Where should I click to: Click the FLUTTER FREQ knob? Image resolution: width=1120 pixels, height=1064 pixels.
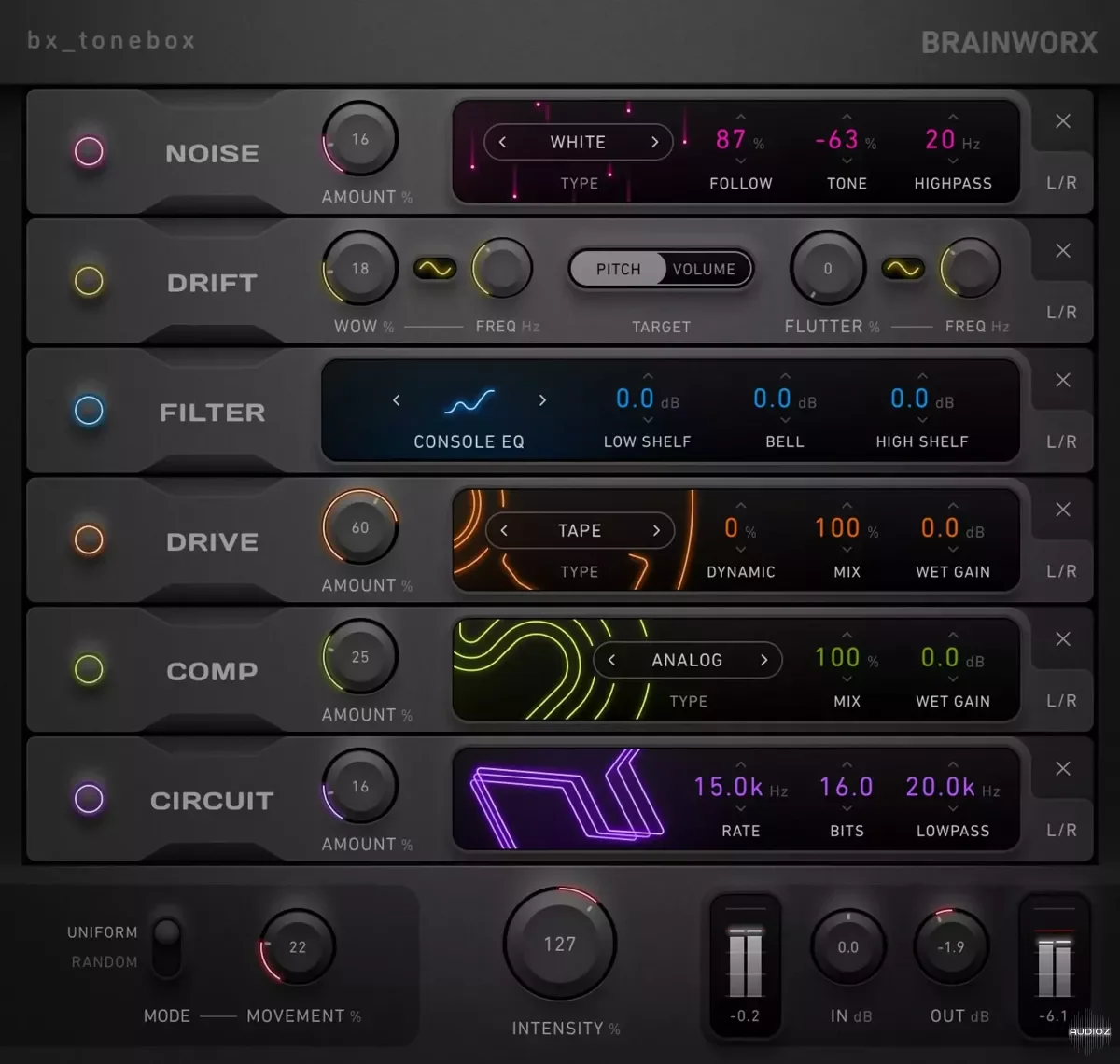click(x=970, y=269)
